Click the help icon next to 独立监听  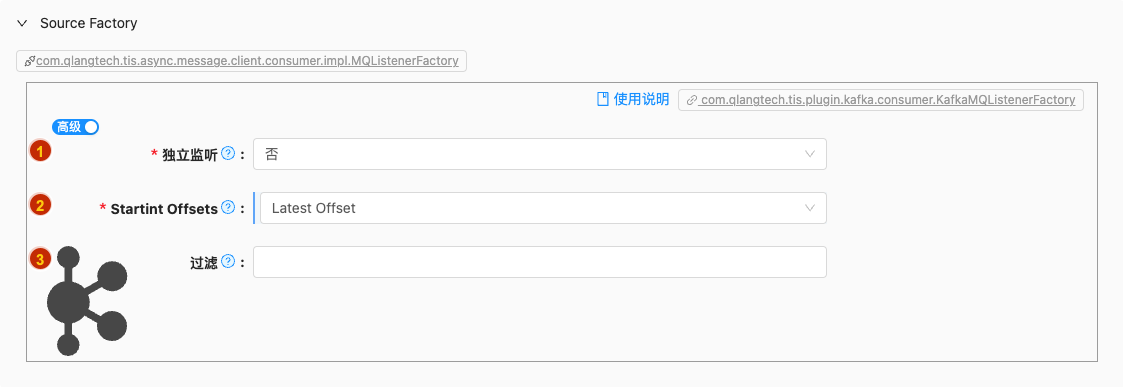(x=228, y=153)
